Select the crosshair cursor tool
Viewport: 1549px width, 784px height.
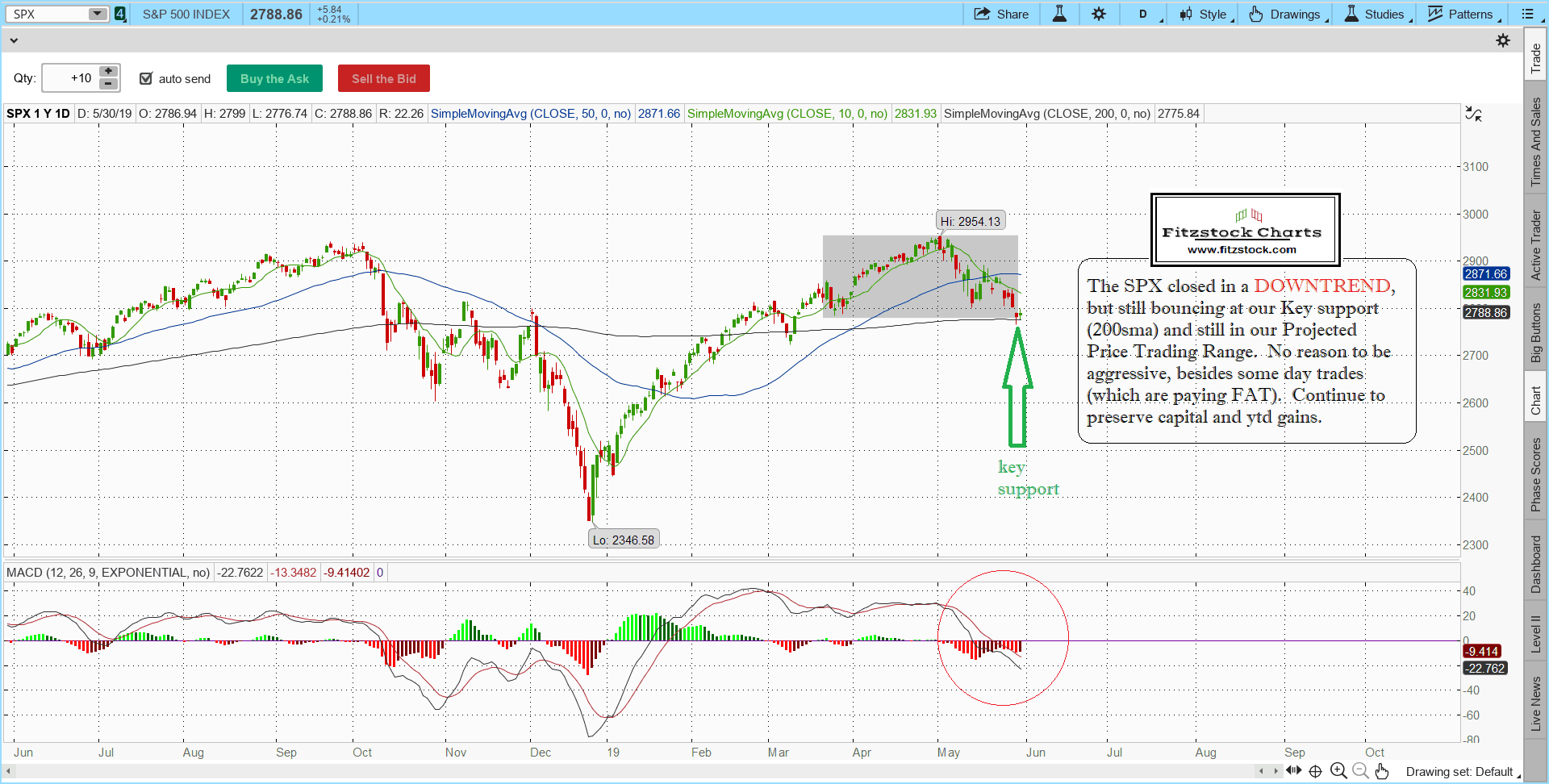[1316, 771]
